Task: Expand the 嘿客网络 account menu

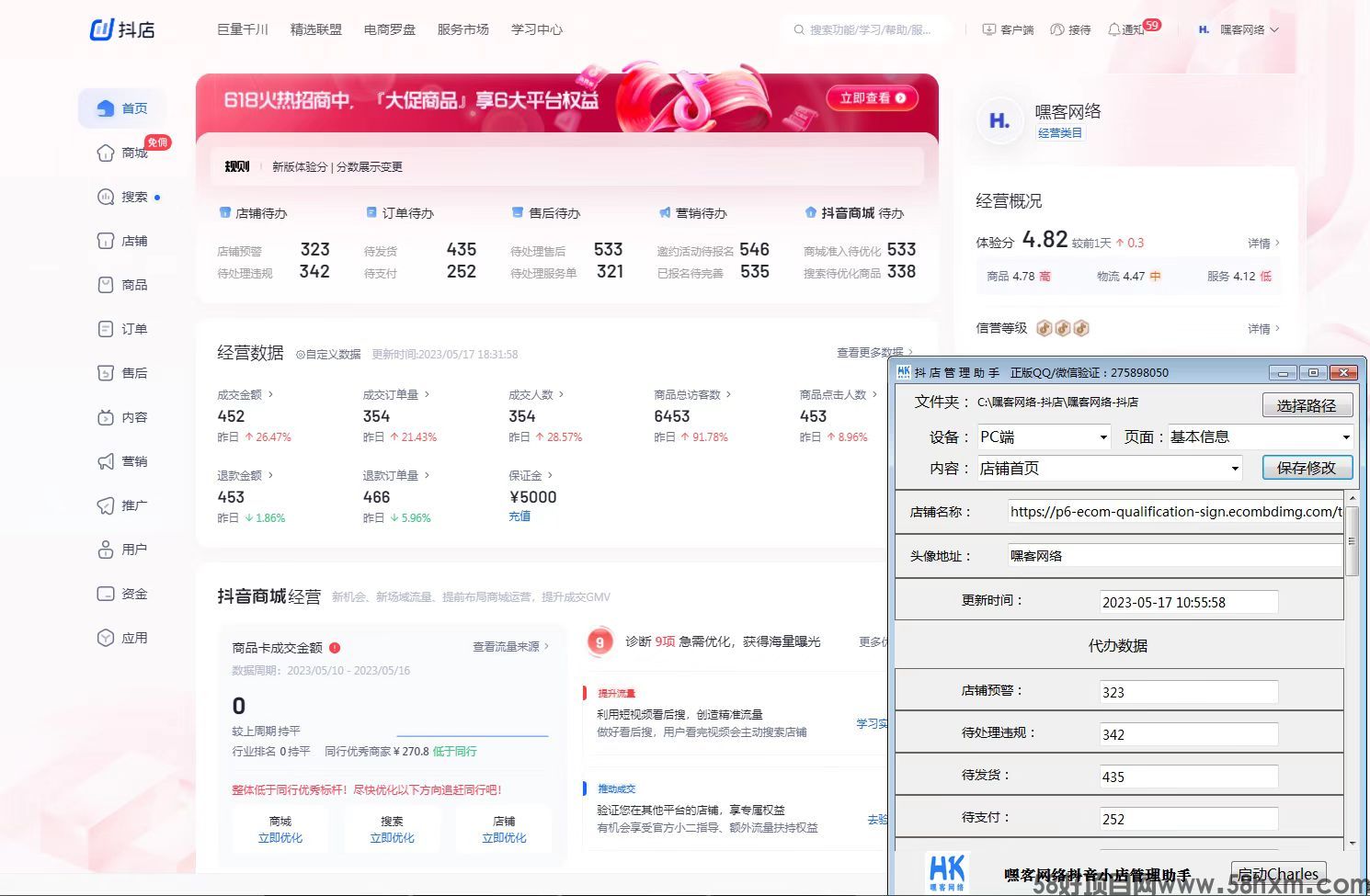Action: (x=1274, y=29)
